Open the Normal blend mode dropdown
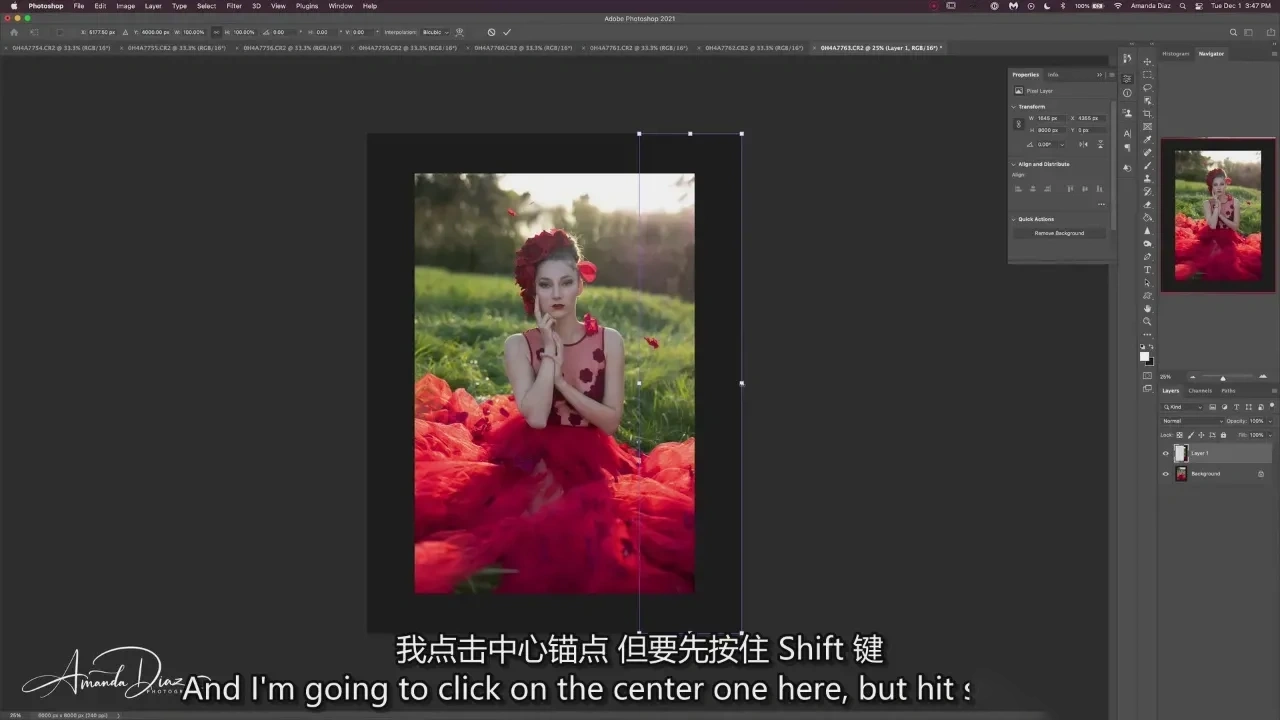The height and width of the screenshot is (720, 1280). point(1192,421)
